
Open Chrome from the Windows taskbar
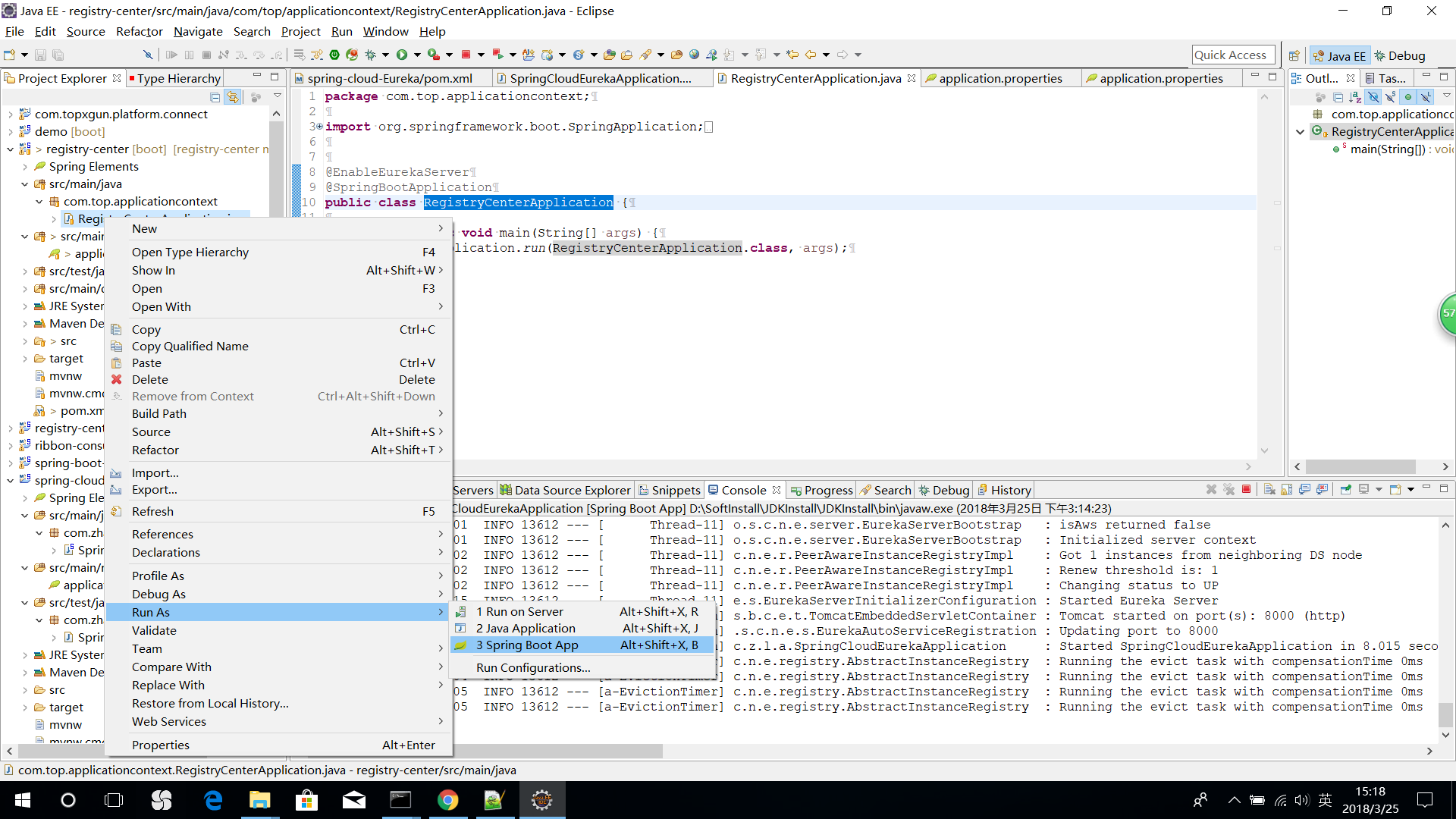[x=447, y=800]
